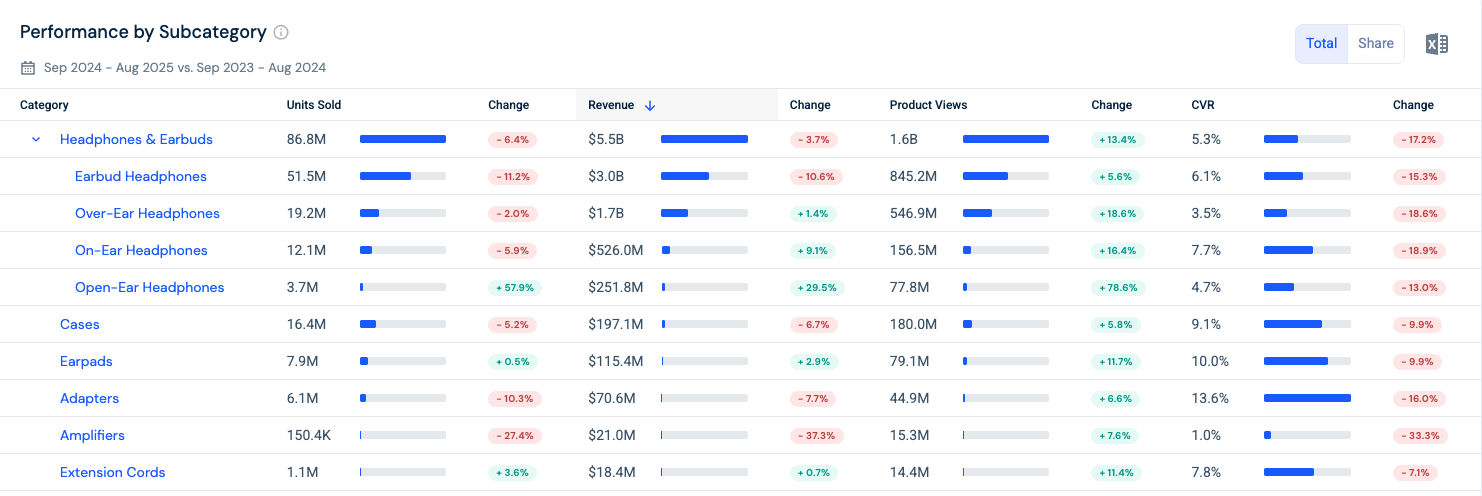Open the Headphones & Earbuds category link
The height and width of the screenshot is (496, 1482).
(136, 140)
